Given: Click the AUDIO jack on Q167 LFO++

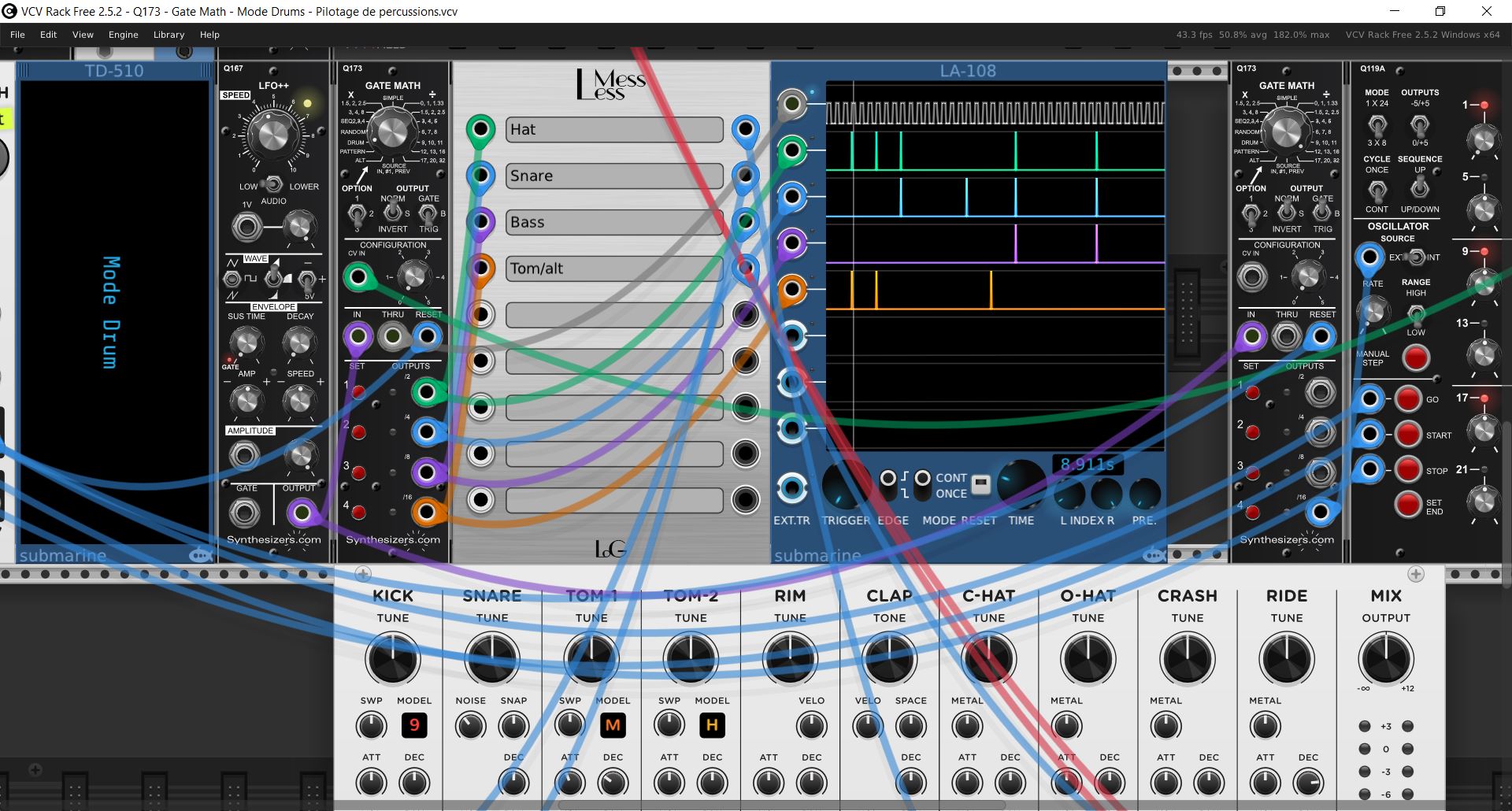Looking at the screenshot, I should pos(247,228).
